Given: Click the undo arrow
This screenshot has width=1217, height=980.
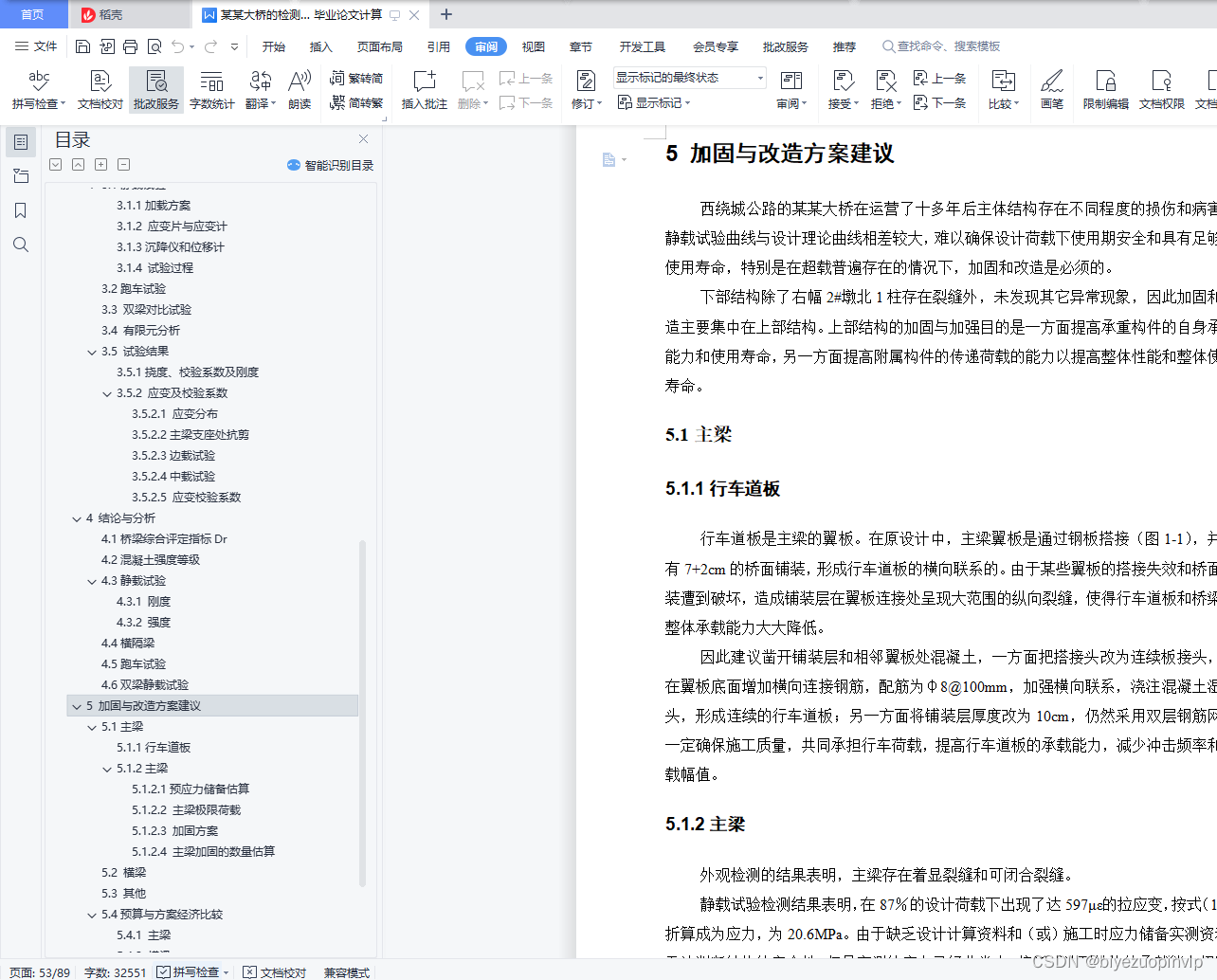Looking at the screenshot, I should point(177,46).
